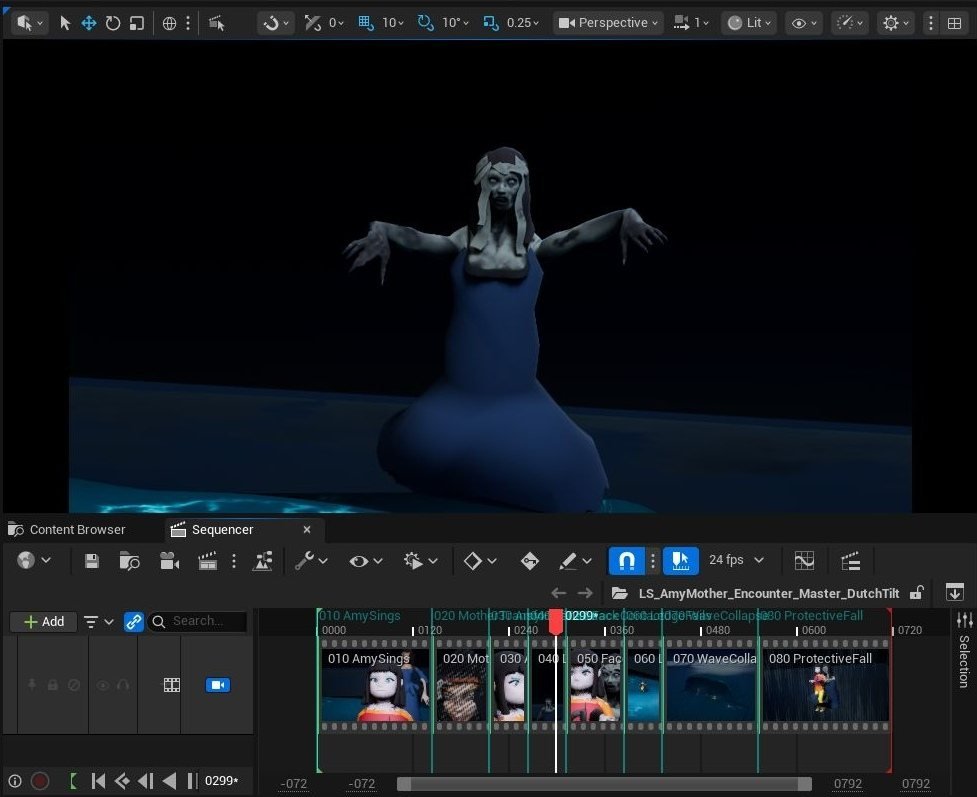Screen dimensions: 977x797
Task: Click the arrow Select tool in viewport toolbar
Action: (x=65, y=23)
